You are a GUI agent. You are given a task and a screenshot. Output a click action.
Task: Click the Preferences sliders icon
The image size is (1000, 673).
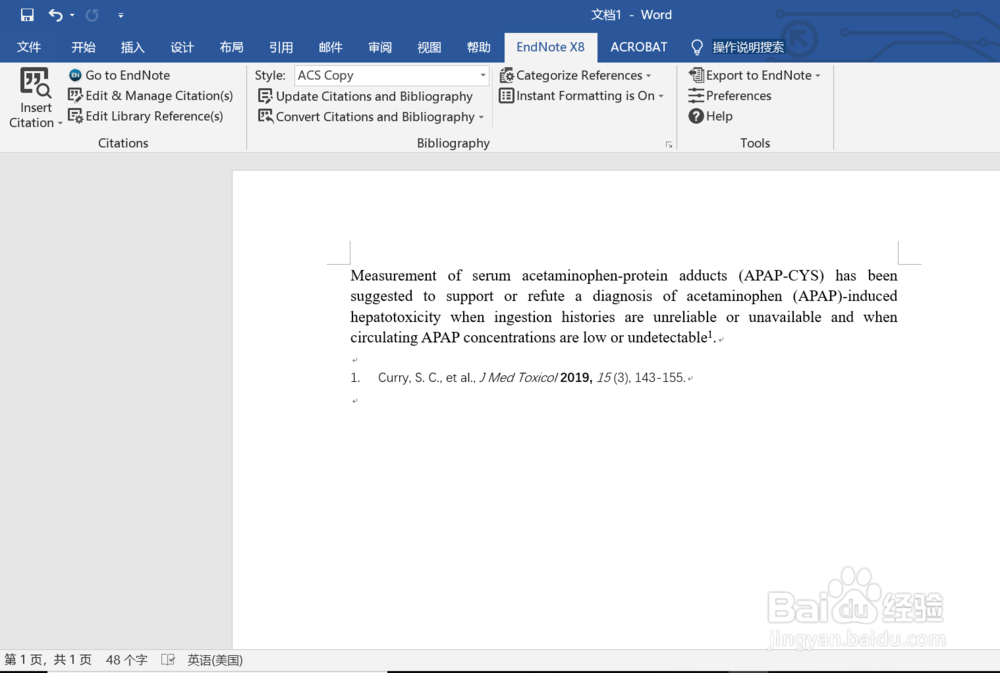point(696,96)
